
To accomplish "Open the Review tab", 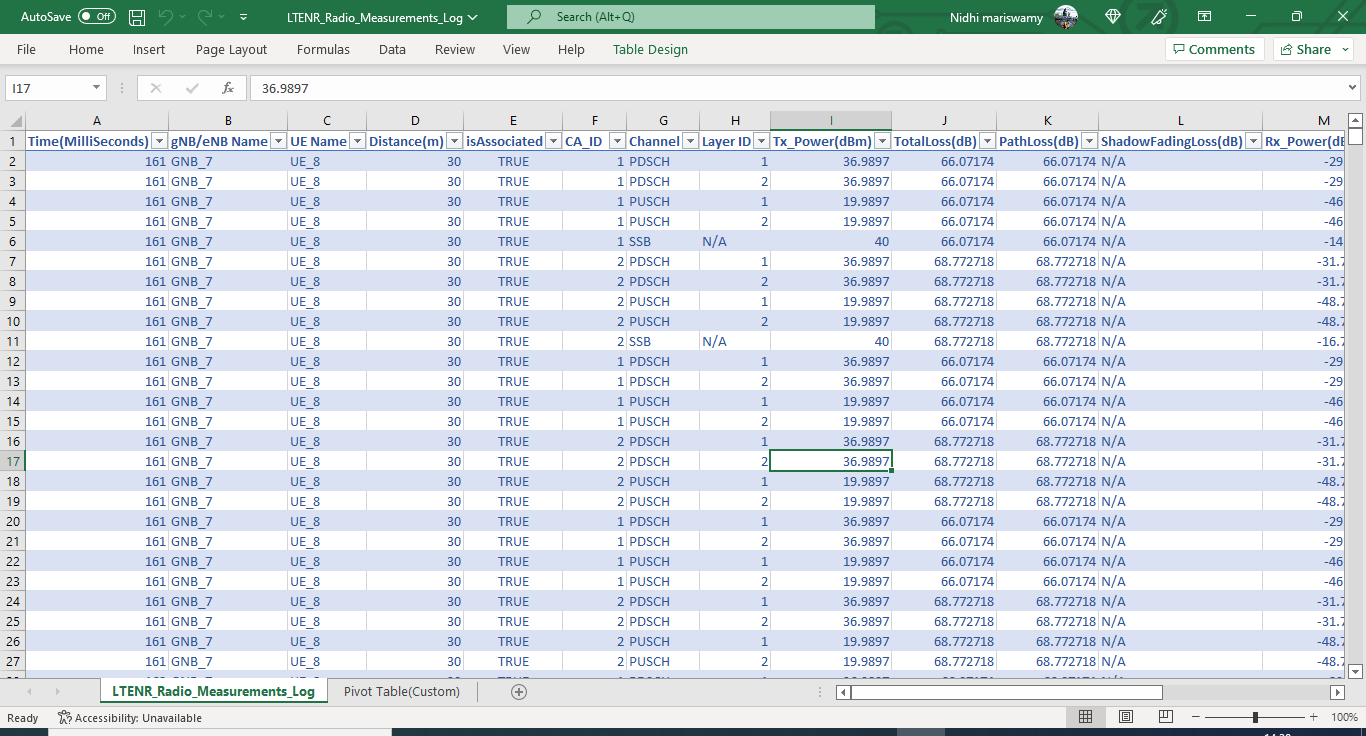I will (455, 49).
